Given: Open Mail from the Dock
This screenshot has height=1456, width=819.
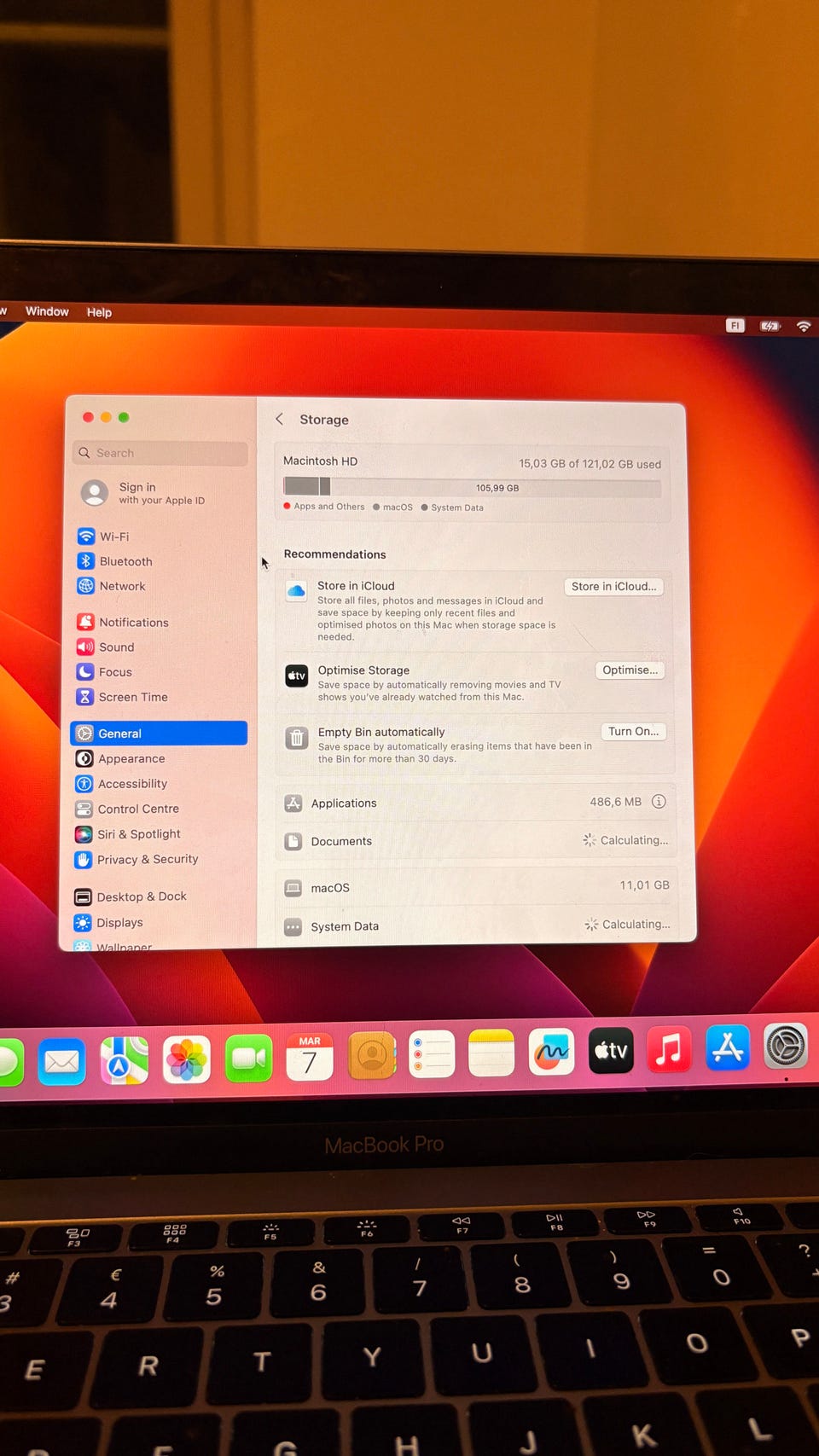Looking at the screenshot, I should coord(61,1061).
